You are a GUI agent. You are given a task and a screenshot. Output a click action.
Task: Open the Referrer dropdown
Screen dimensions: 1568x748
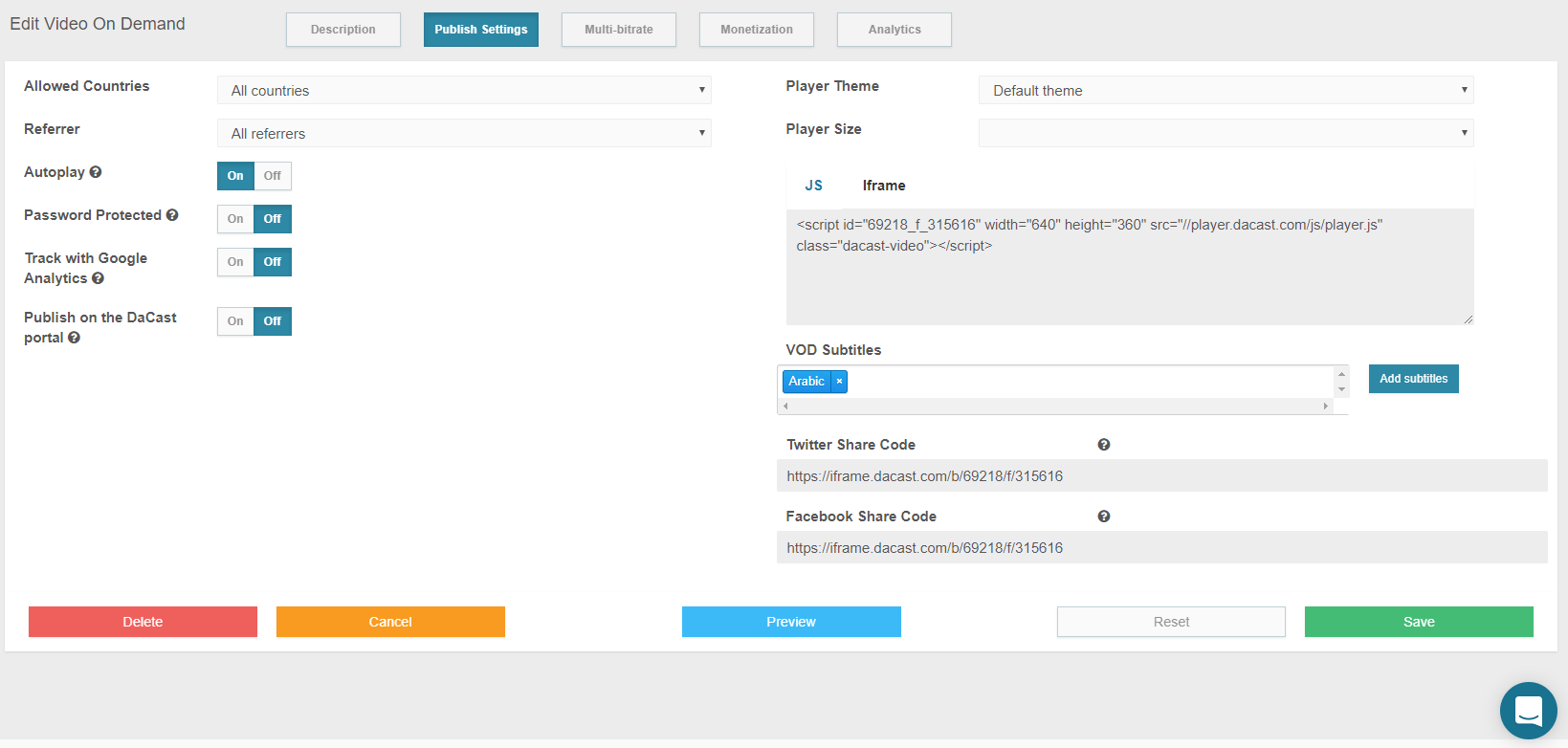[464, 133]
